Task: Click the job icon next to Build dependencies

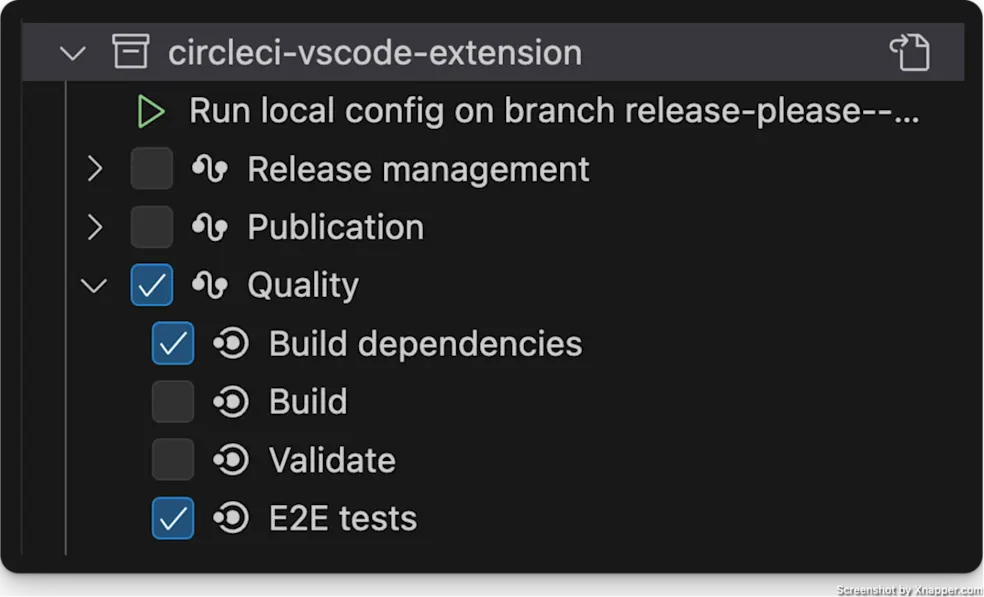Action: tap(231, 343)
